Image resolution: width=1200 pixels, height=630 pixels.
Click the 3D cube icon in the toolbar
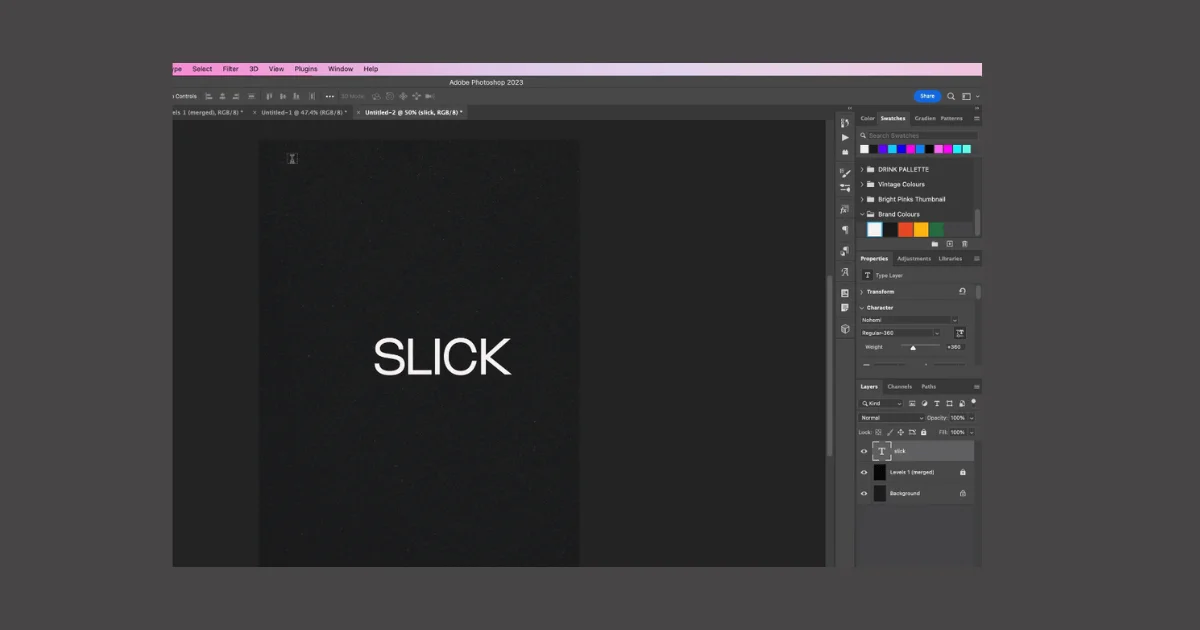pos(844,331)
